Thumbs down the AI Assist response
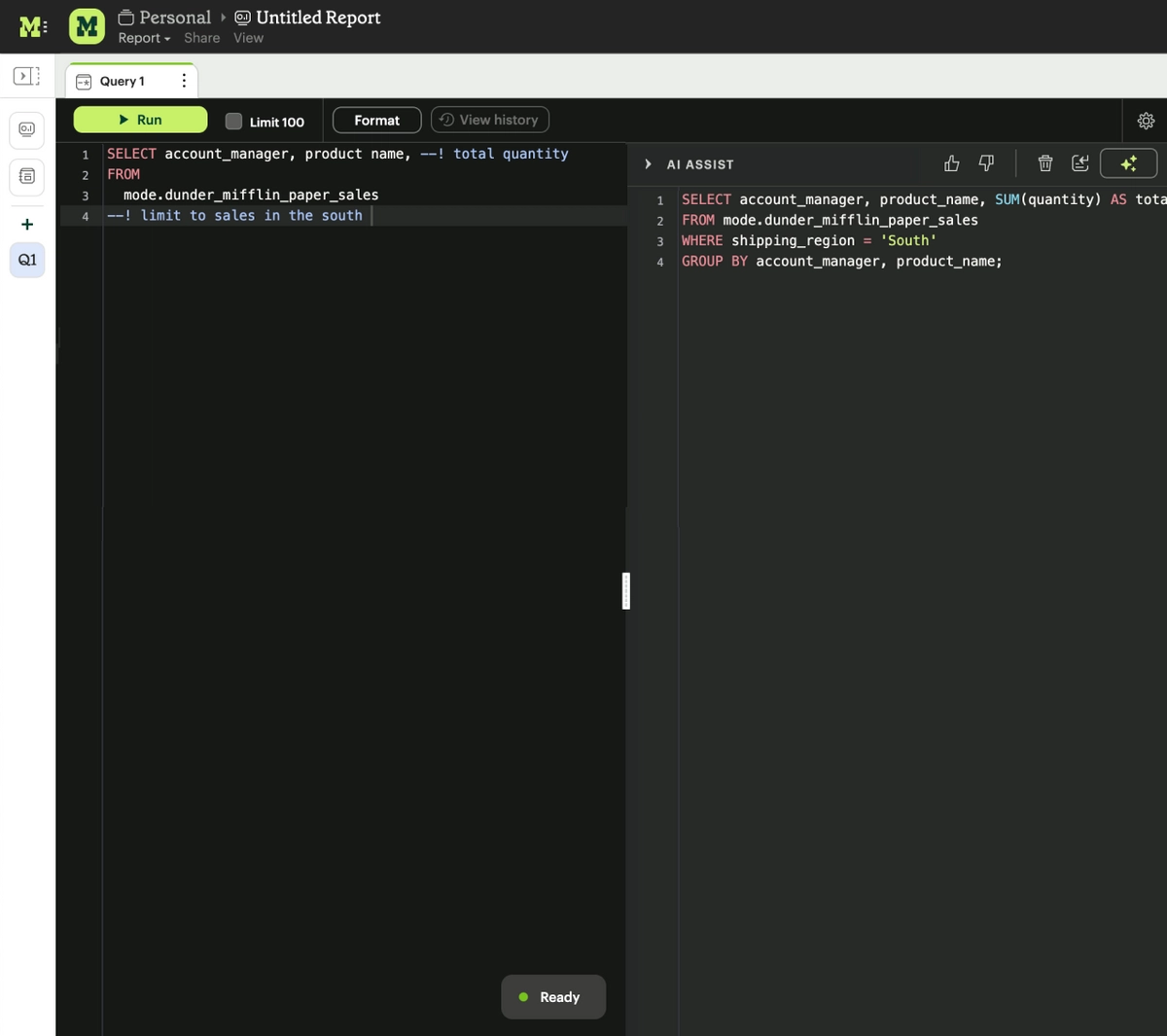Image resolution: width=1167 pixels, height=1036 pixels. coord(986,163)
